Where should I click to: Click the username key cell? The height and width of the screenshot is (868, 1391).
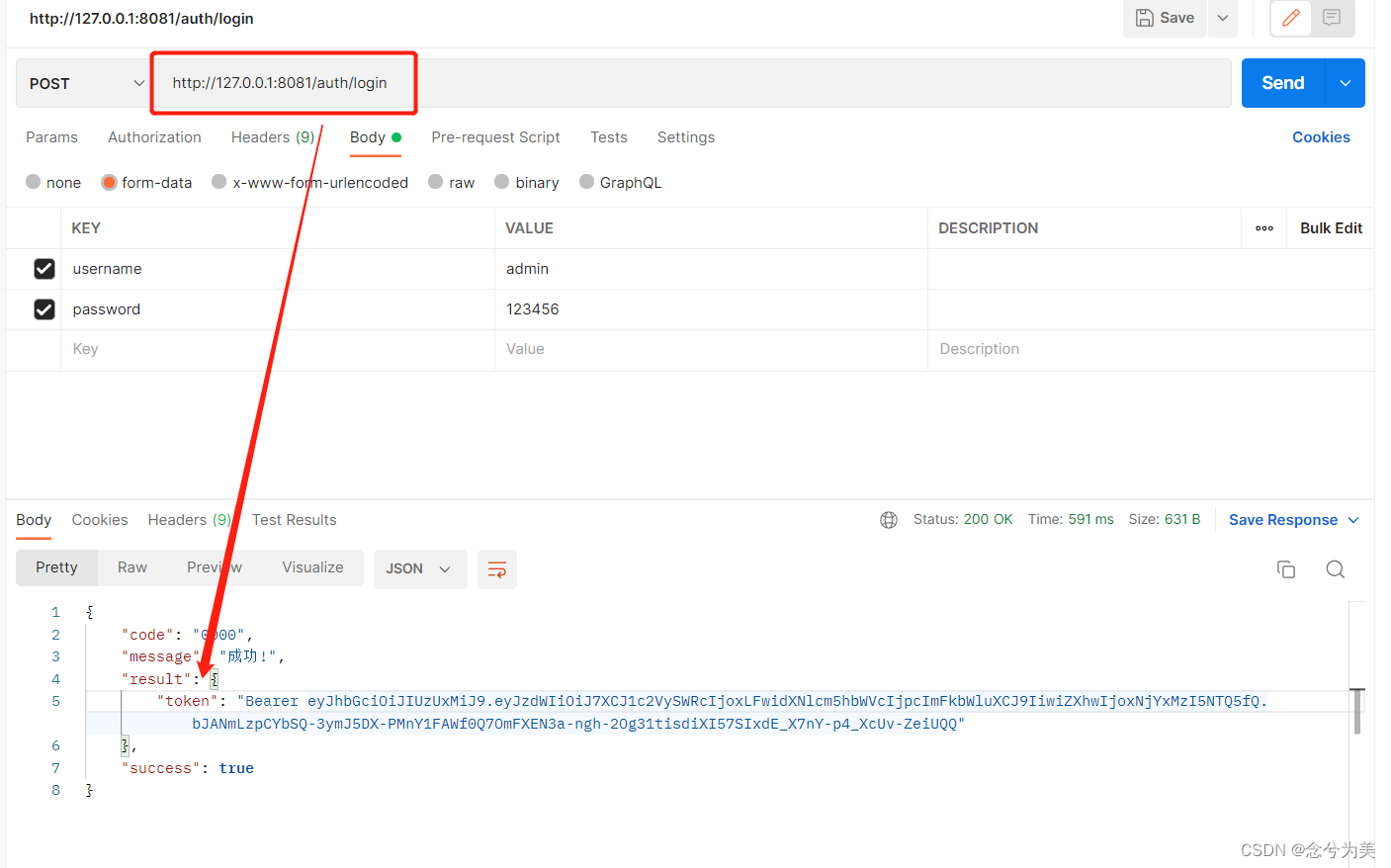tap(278, 269)
